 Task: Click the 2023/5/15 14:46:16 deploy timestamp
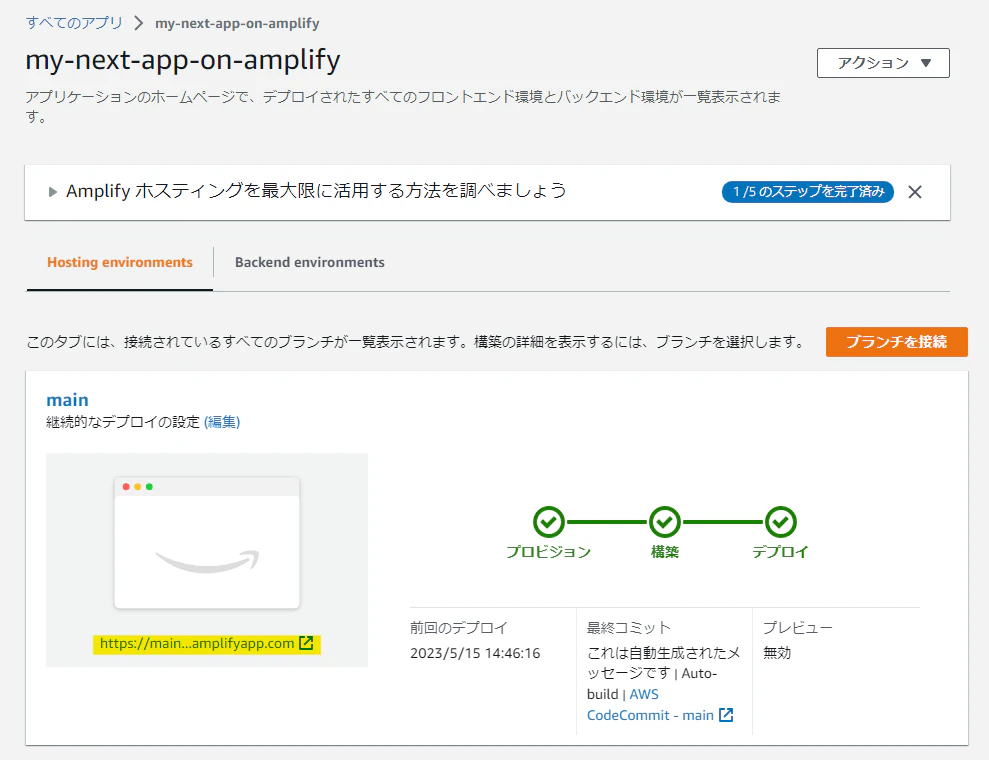pyautogui.click(x=475, y=653)
